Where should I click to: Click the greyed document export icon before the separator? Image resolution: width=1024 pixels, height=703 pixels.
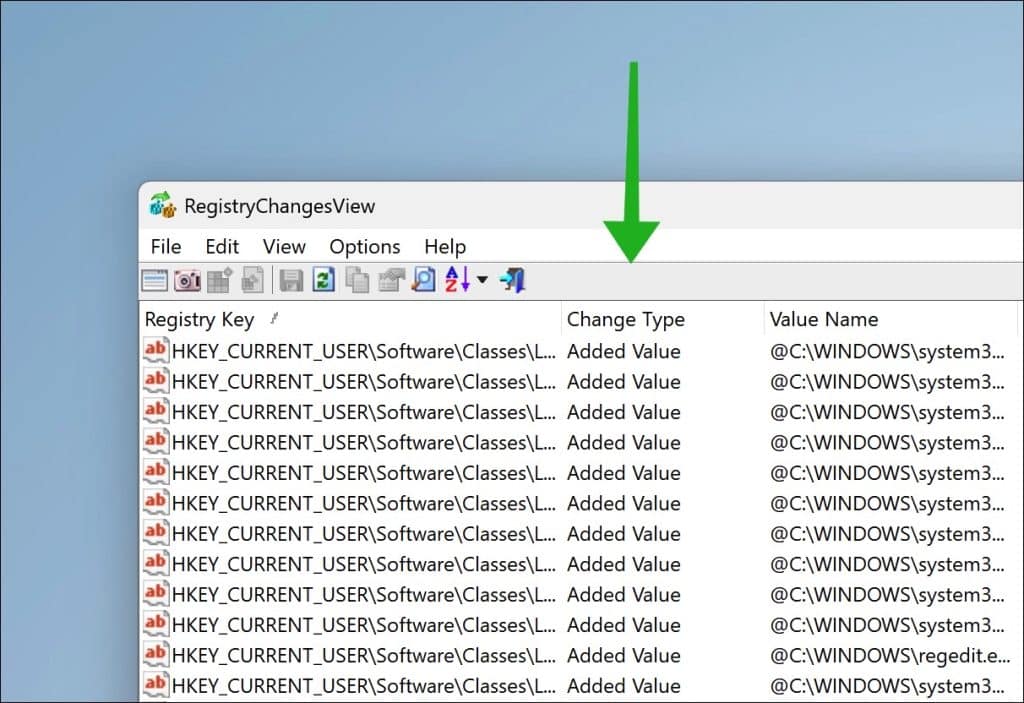tap(253, 281)
